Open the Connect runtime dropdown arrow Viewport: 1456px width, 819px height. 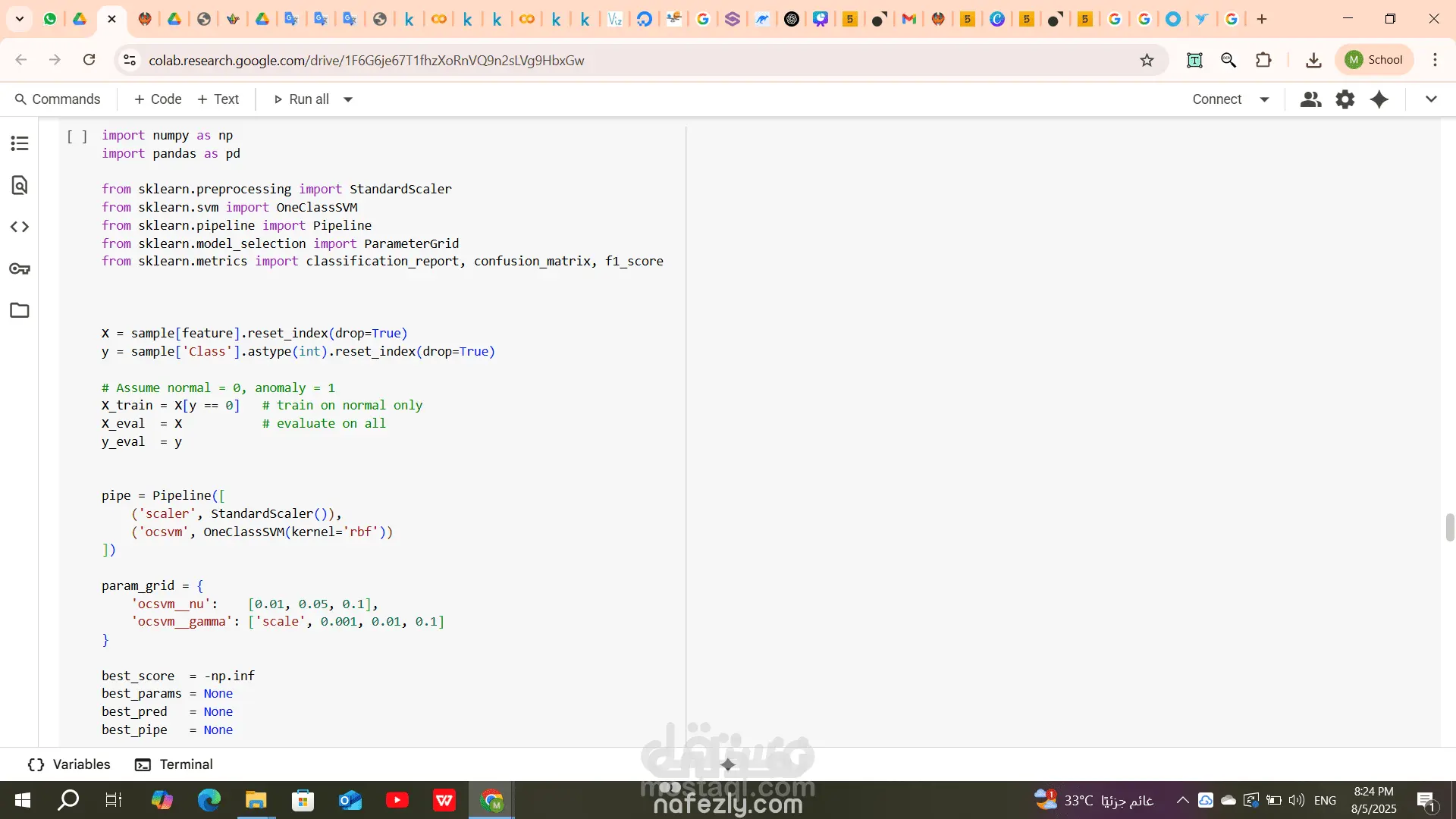pyautogui.click(x=1264, y=99)
